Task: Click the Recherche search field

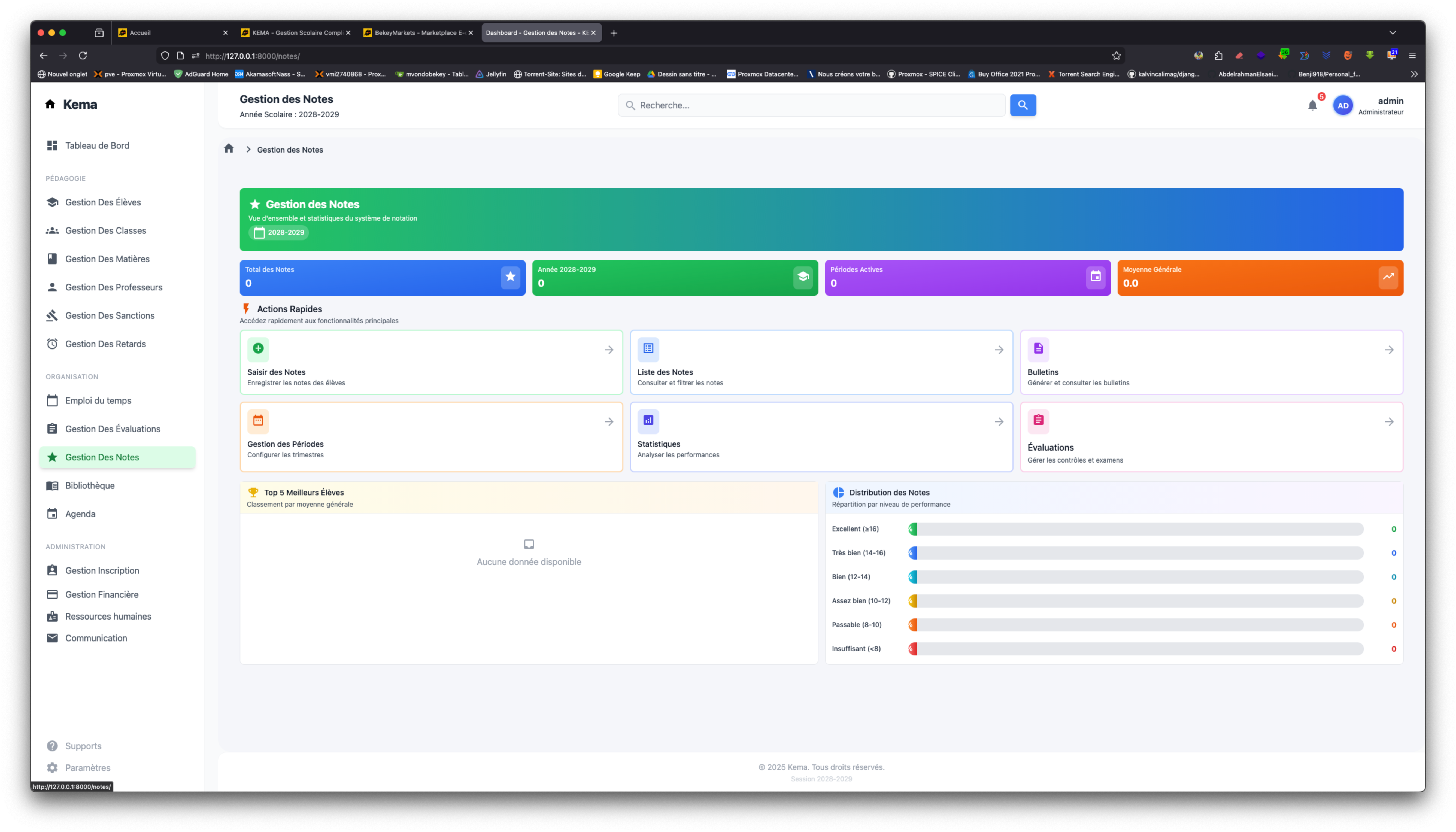Action: (811, 105)
